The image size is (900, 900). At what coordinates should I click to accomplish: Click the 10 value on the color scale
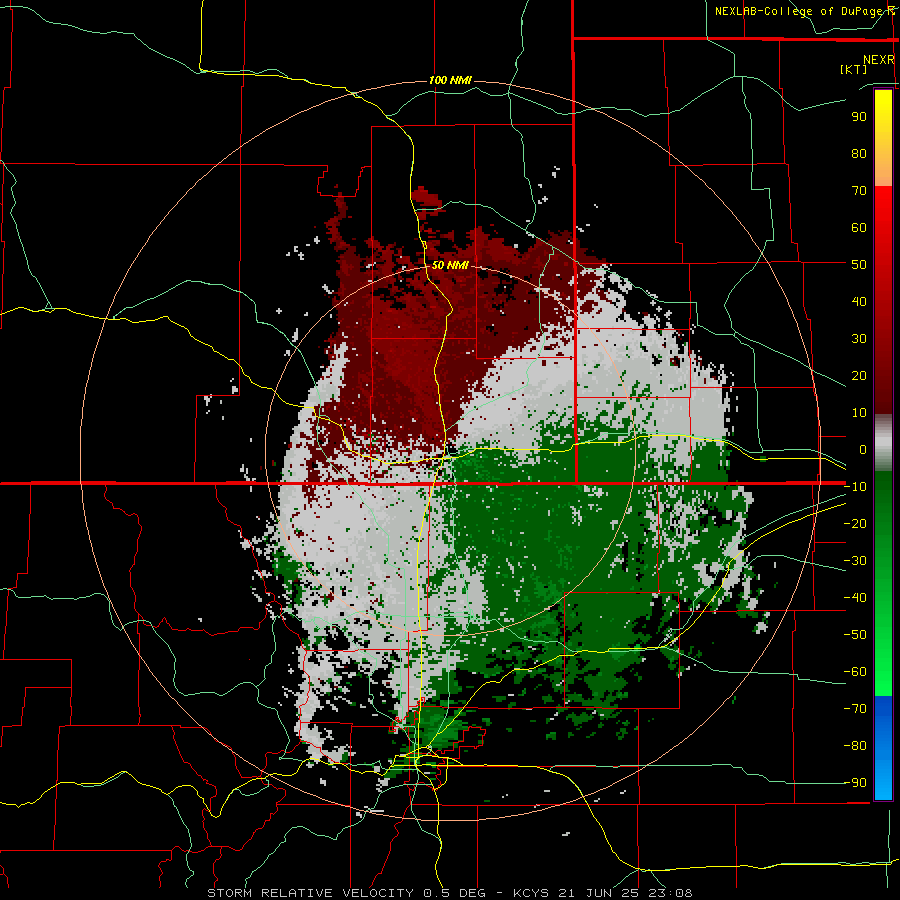[x=859, y=413]
